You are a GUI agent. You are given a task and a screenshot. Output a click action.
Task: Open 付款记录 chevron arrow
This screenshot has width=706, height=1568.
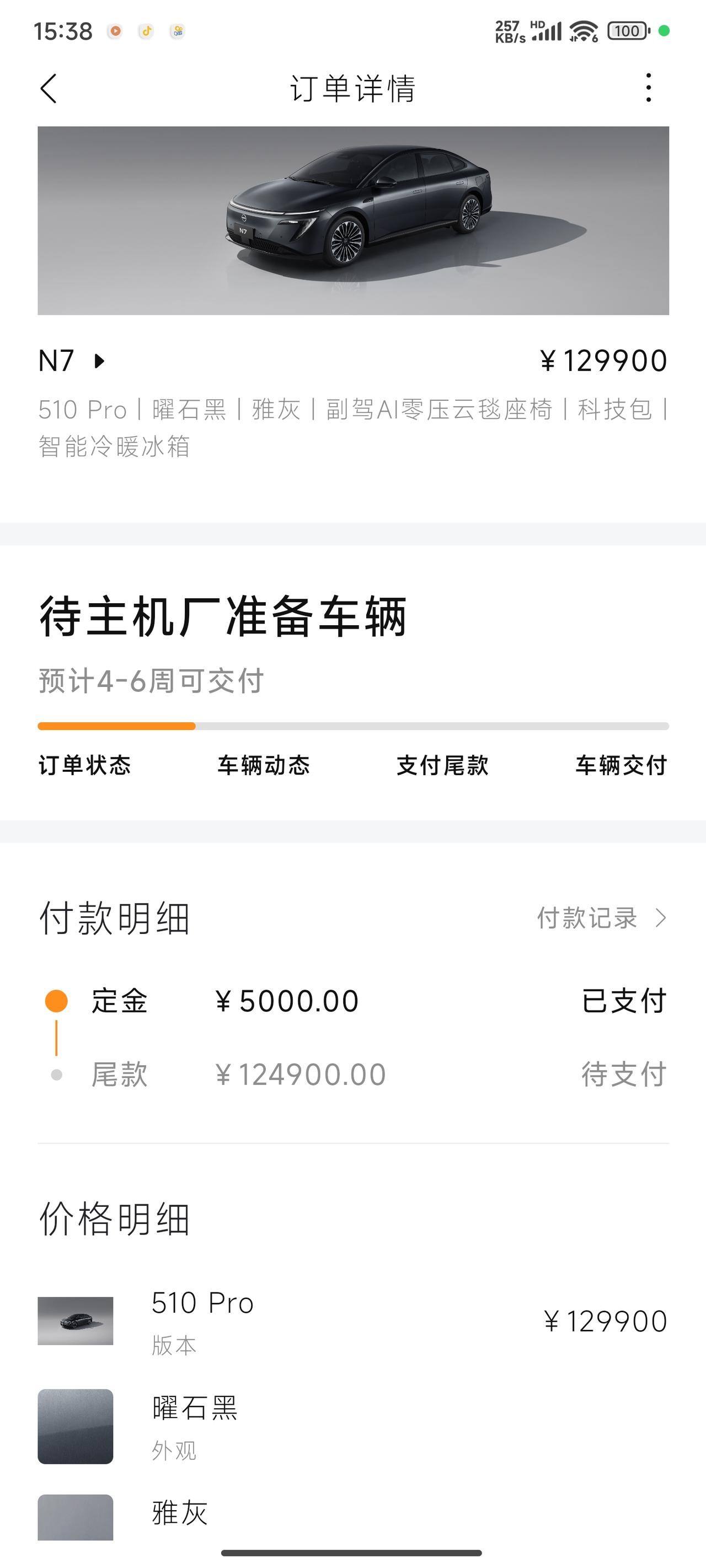pyautogui.click(x=661, y=917)
